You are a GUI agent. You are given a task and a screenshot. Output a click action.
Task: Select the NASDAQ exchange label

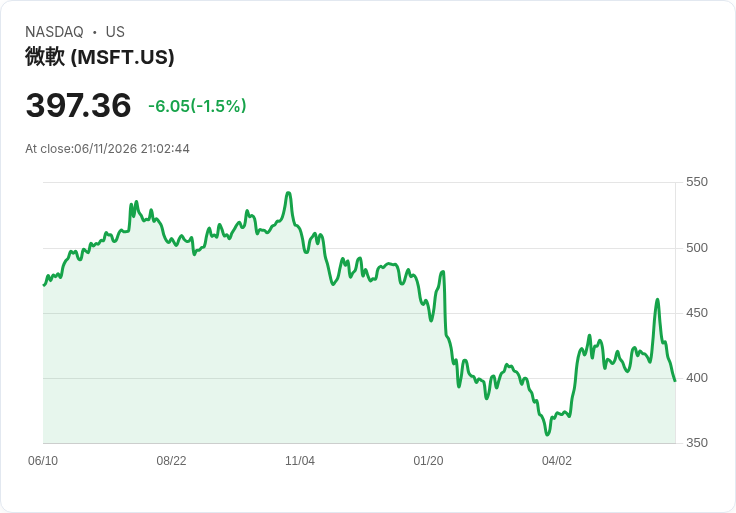click(x=54, y=32)
